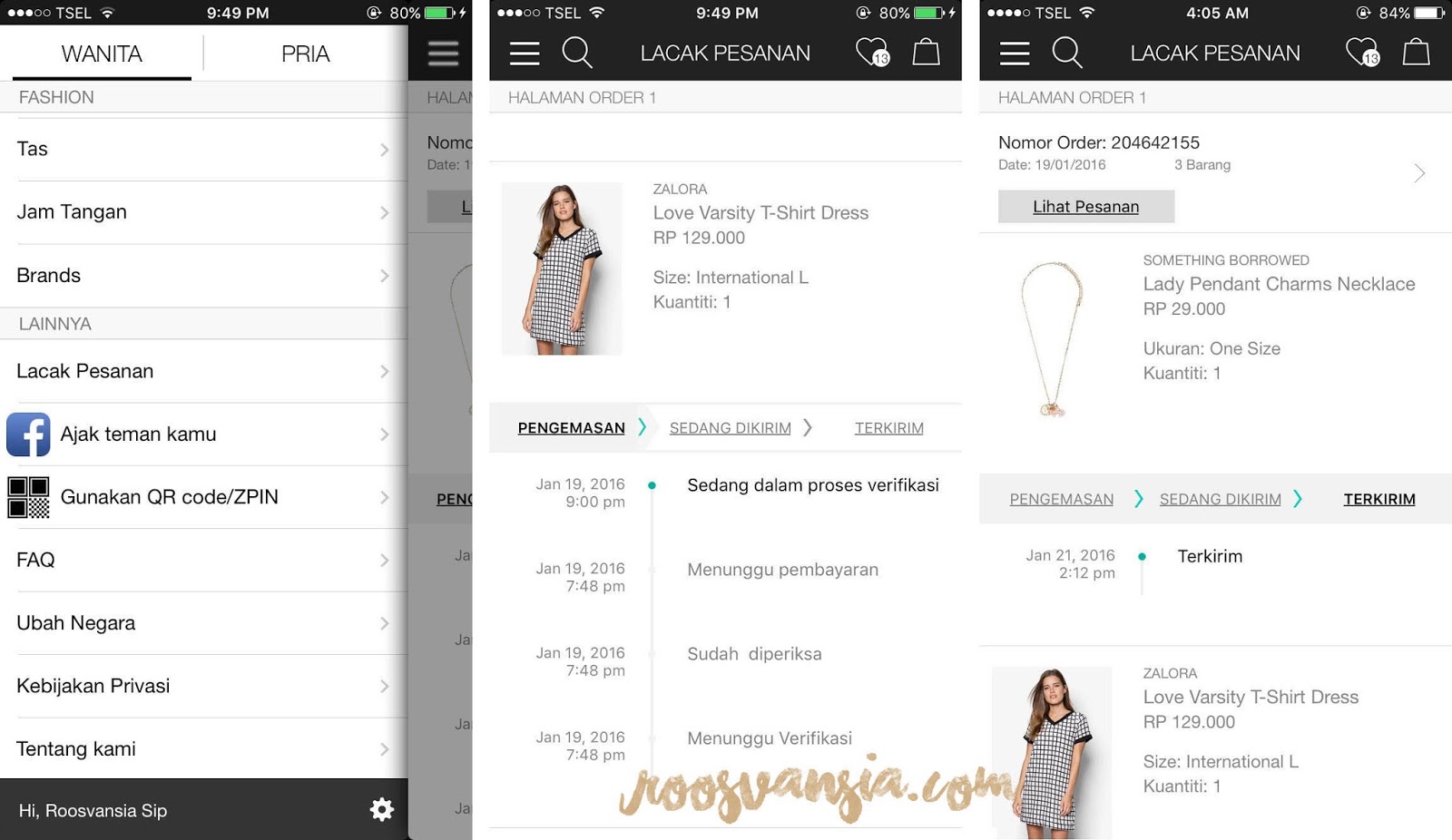Expand chevron on the FAQ row
The image size is (1452, 840).
point(385,561)
